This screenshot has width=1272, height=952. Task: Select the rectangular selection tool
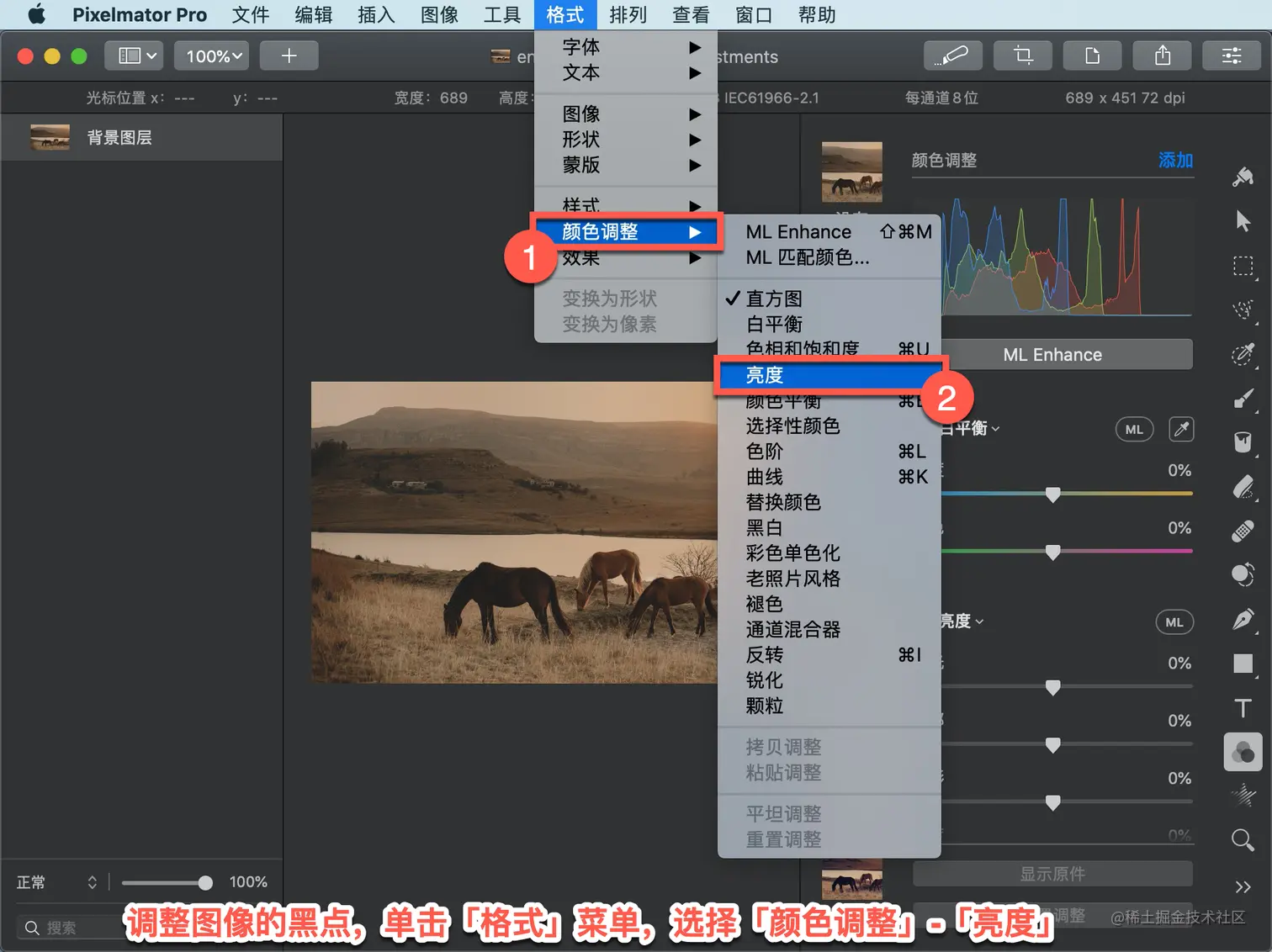coord(1243,266)
